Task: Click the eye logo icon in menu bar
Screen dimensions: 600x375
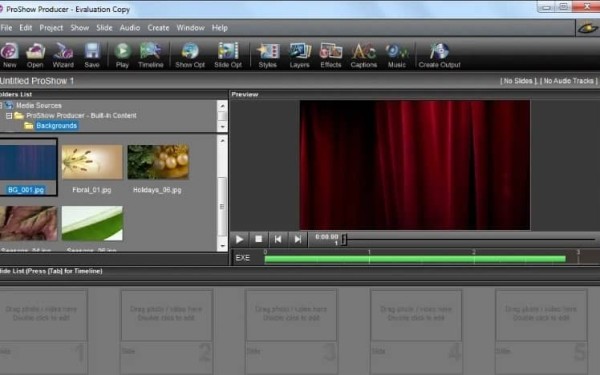Action: (x=588, y=28)
